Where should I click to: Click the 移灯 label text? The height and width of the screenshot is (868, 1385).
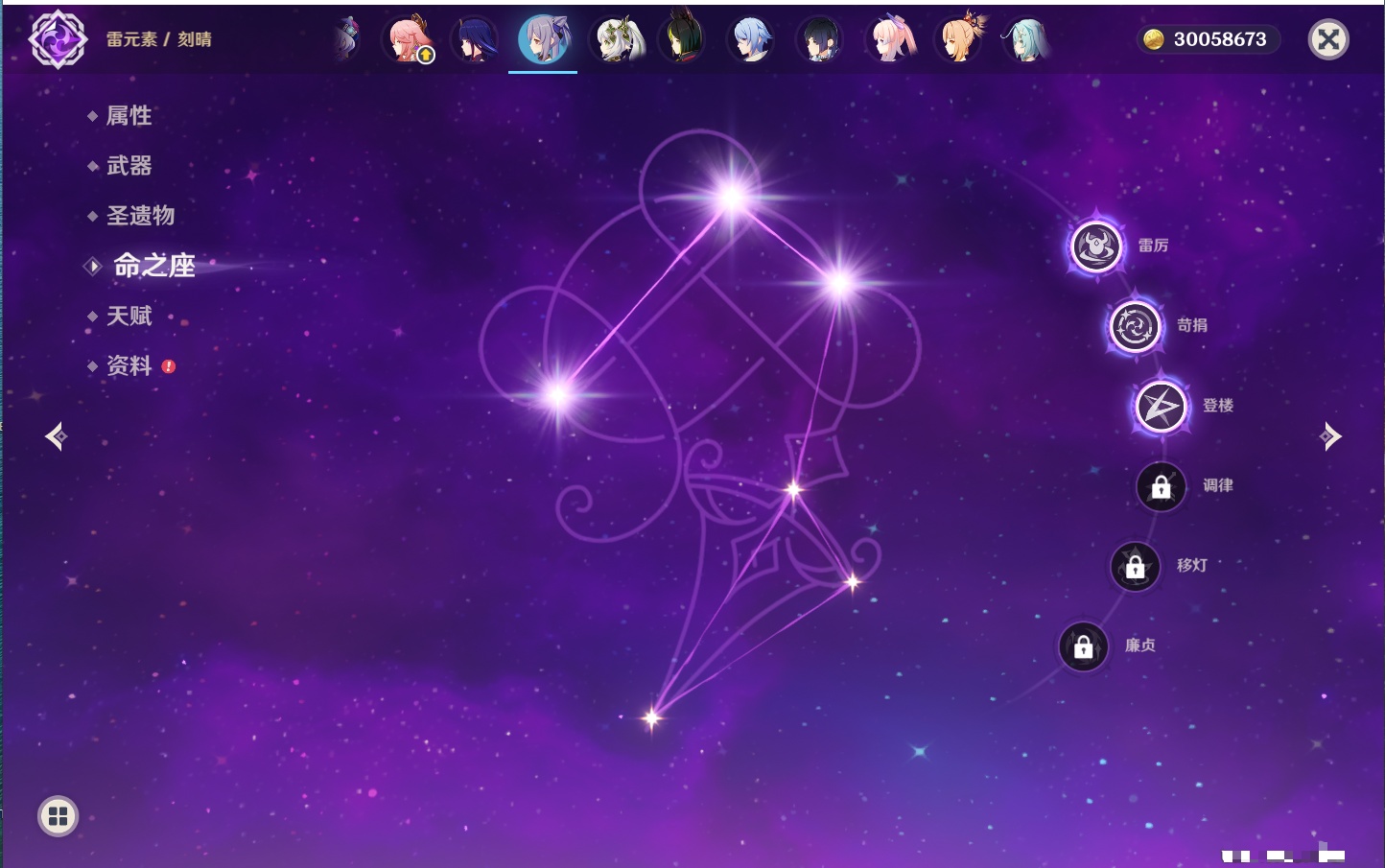(x=1192, y=565)
